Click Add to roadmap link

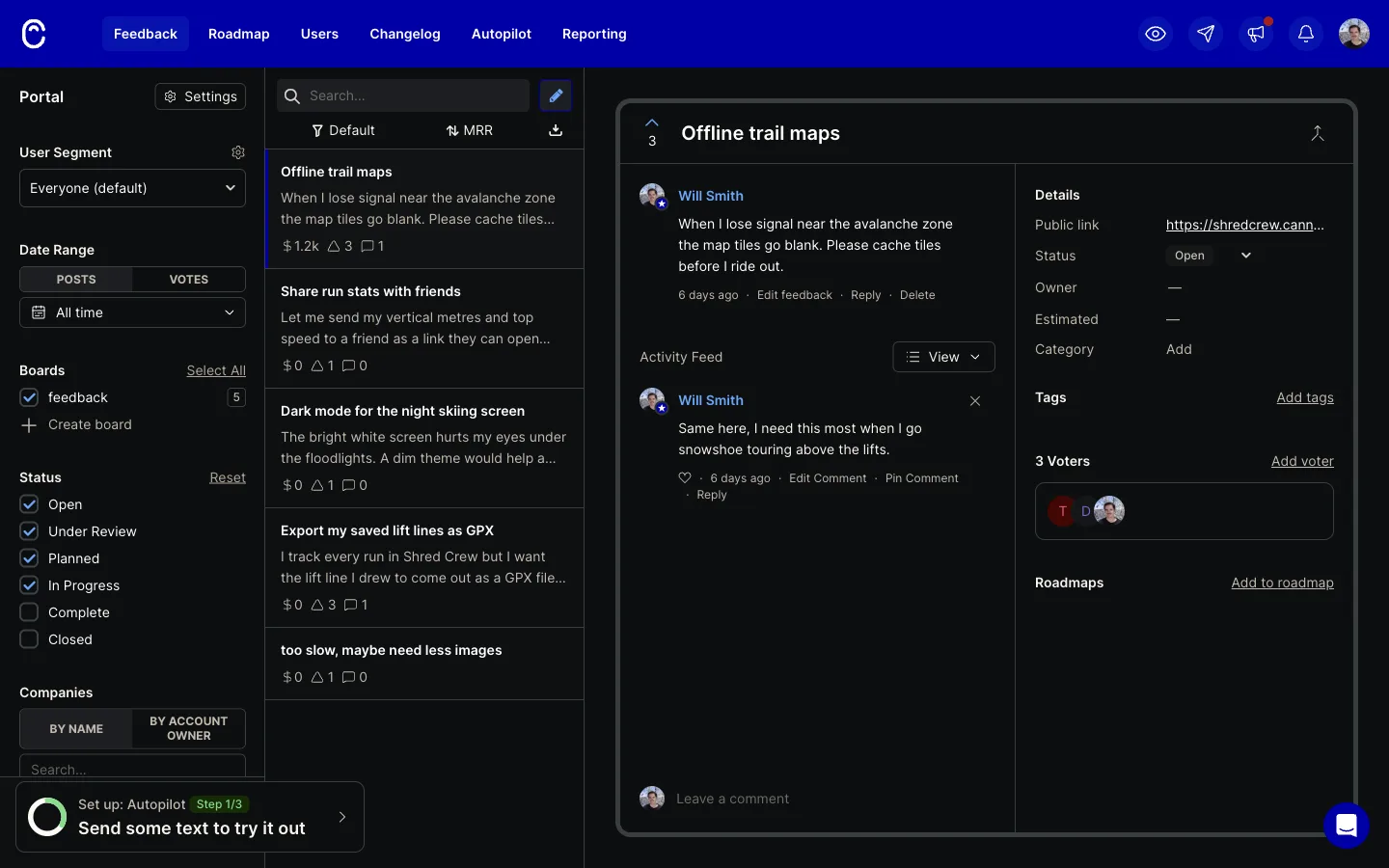pyautogui.click(x=1282, y=583)
